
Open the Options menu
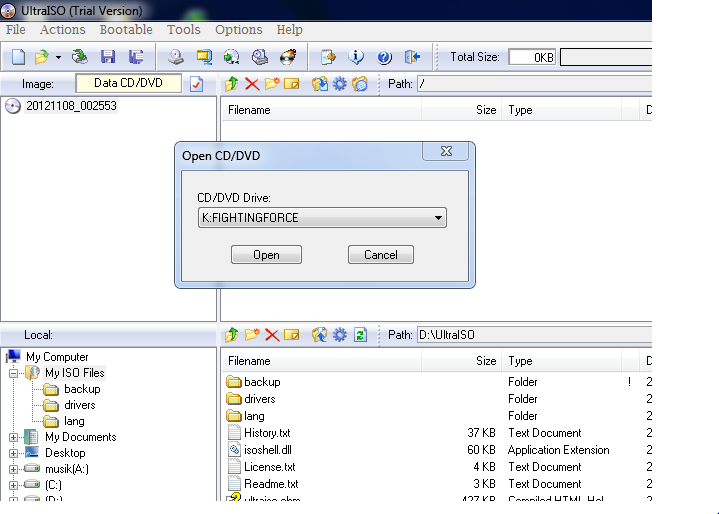[x=238, y=30]
